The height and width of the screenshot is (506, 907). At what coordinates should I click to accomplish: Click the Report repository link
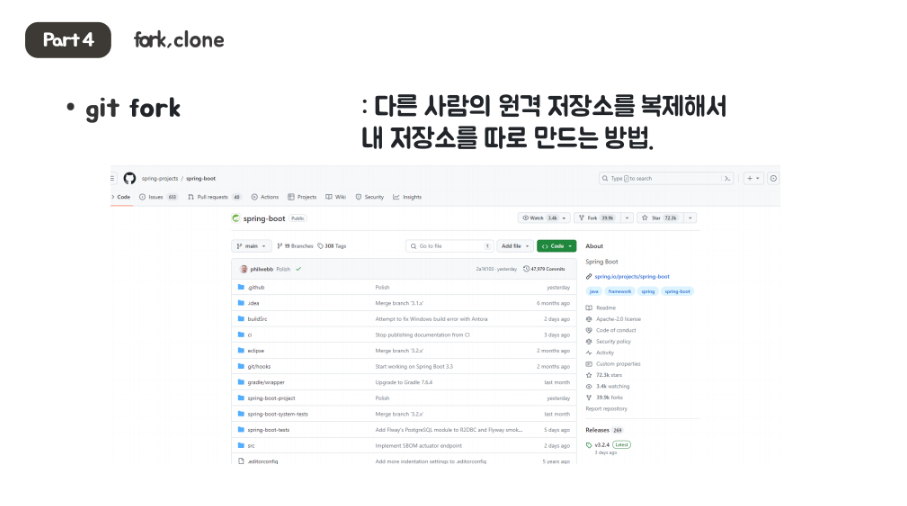(x=606, y=409)
